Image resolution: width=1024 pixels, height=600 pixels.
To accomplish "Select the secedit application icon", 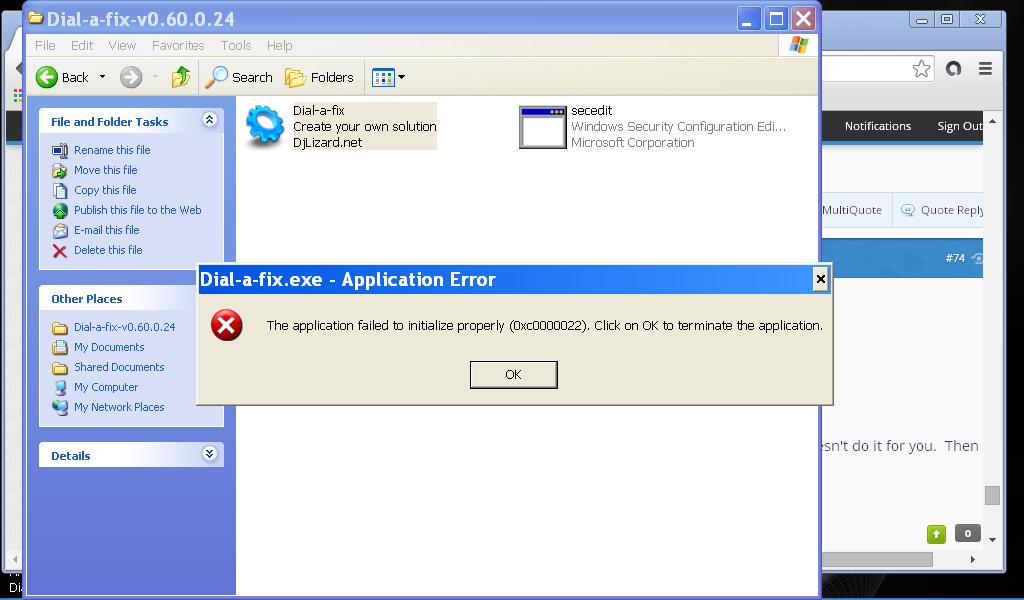I will 542,127.
